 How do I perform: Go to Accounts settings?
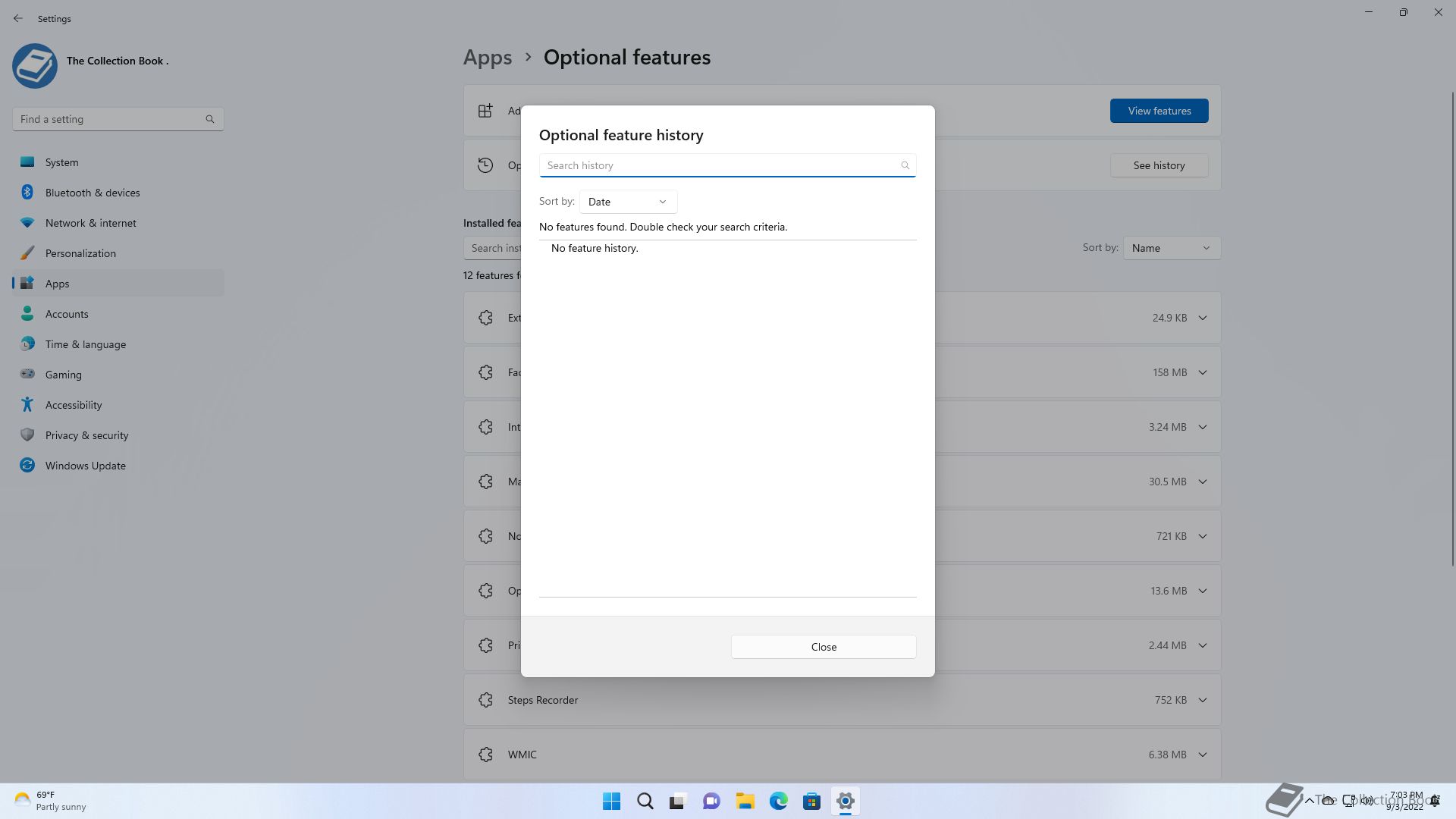(67, 314)
